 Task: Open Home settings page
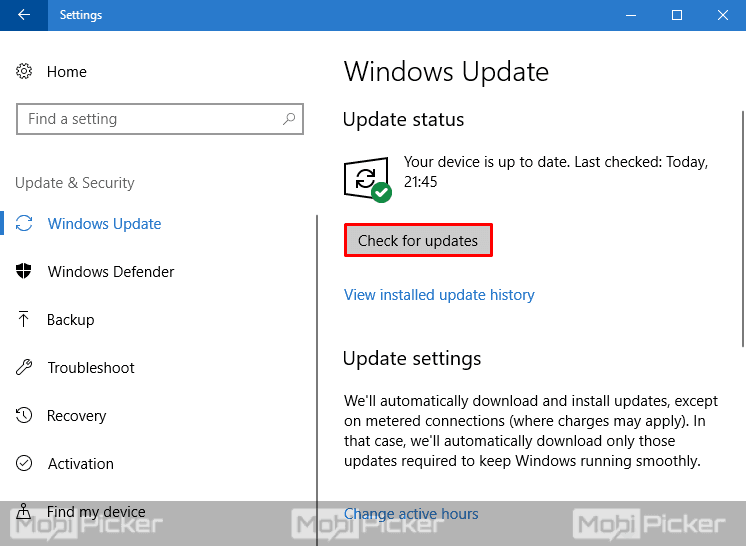pos(67,72)
